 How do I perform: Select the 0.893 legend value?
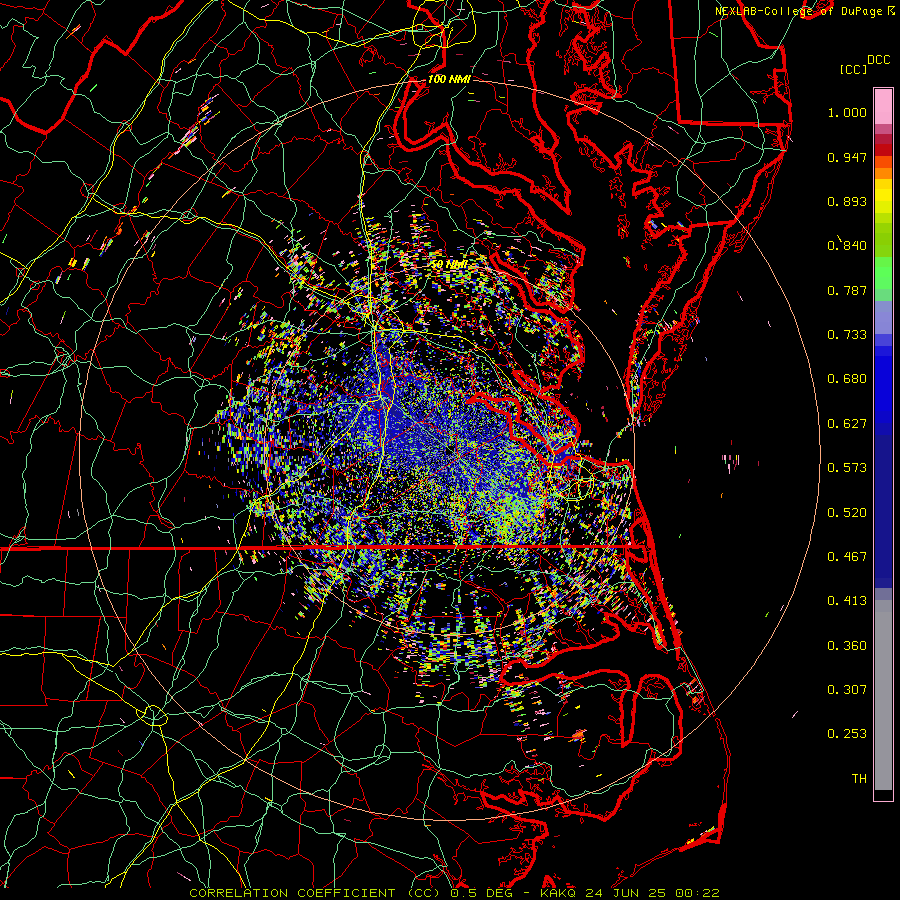click(x=847, y=201)
